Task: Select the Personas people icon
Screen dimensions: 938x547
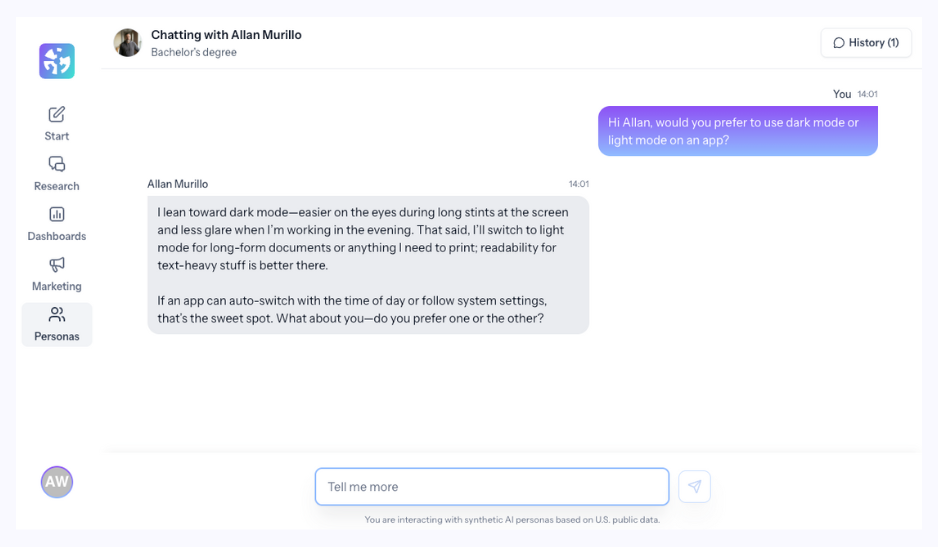Action: [57, 314]
